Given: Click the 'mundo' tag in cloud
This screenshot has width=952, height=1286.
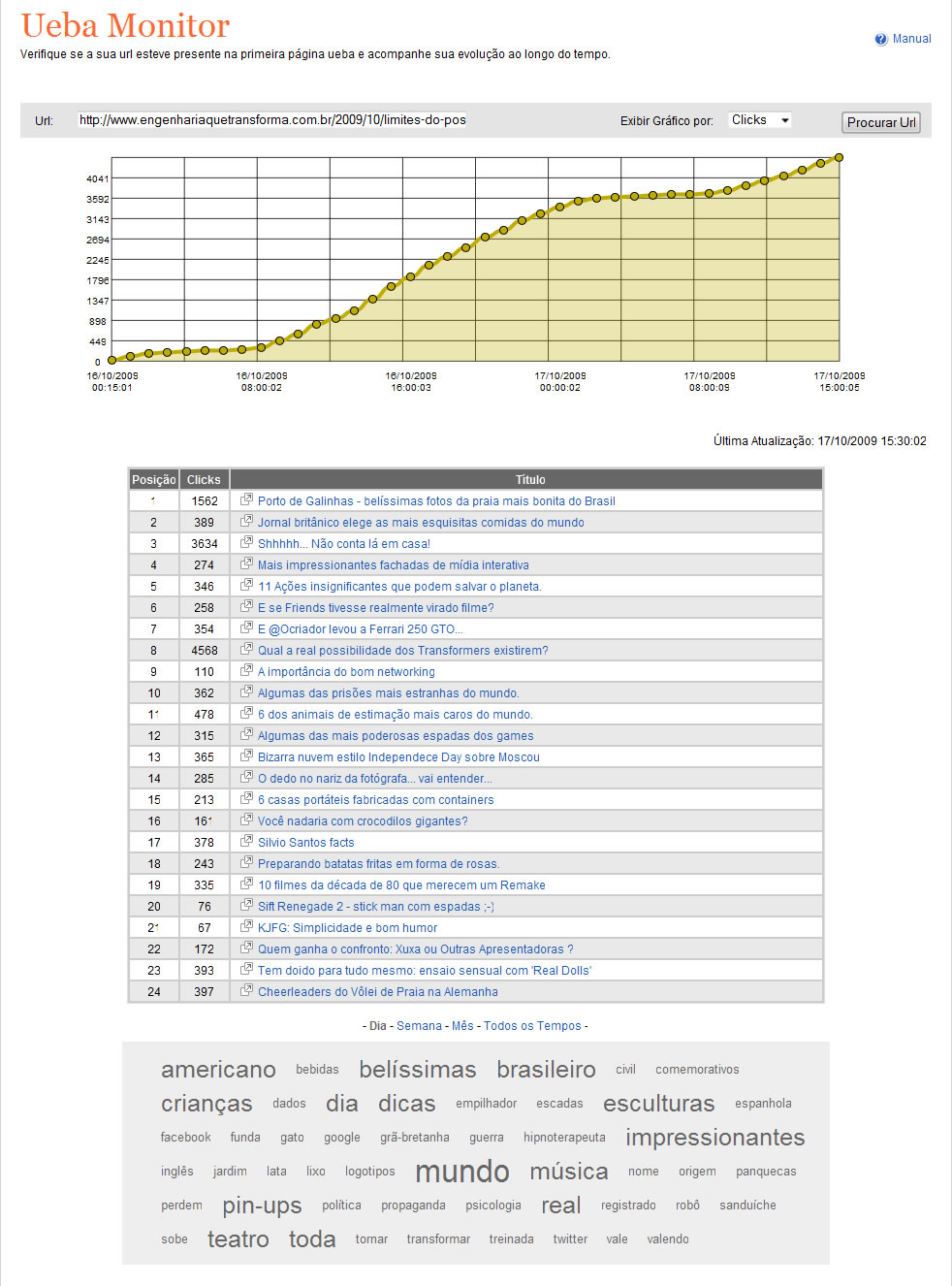Looking at the screenshot, I should [461, 1172].
